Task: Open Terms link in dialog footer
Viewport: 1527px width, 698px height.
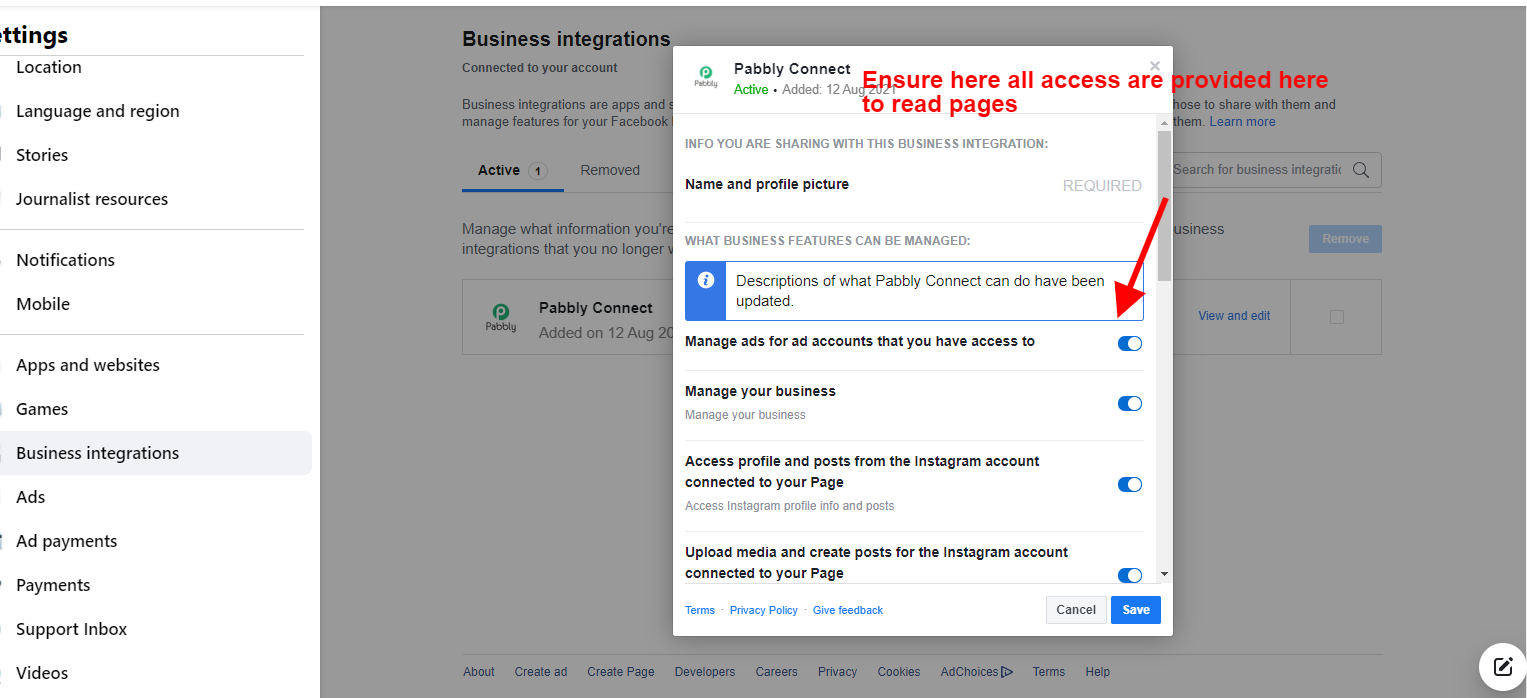Action: tap(700, 610)
